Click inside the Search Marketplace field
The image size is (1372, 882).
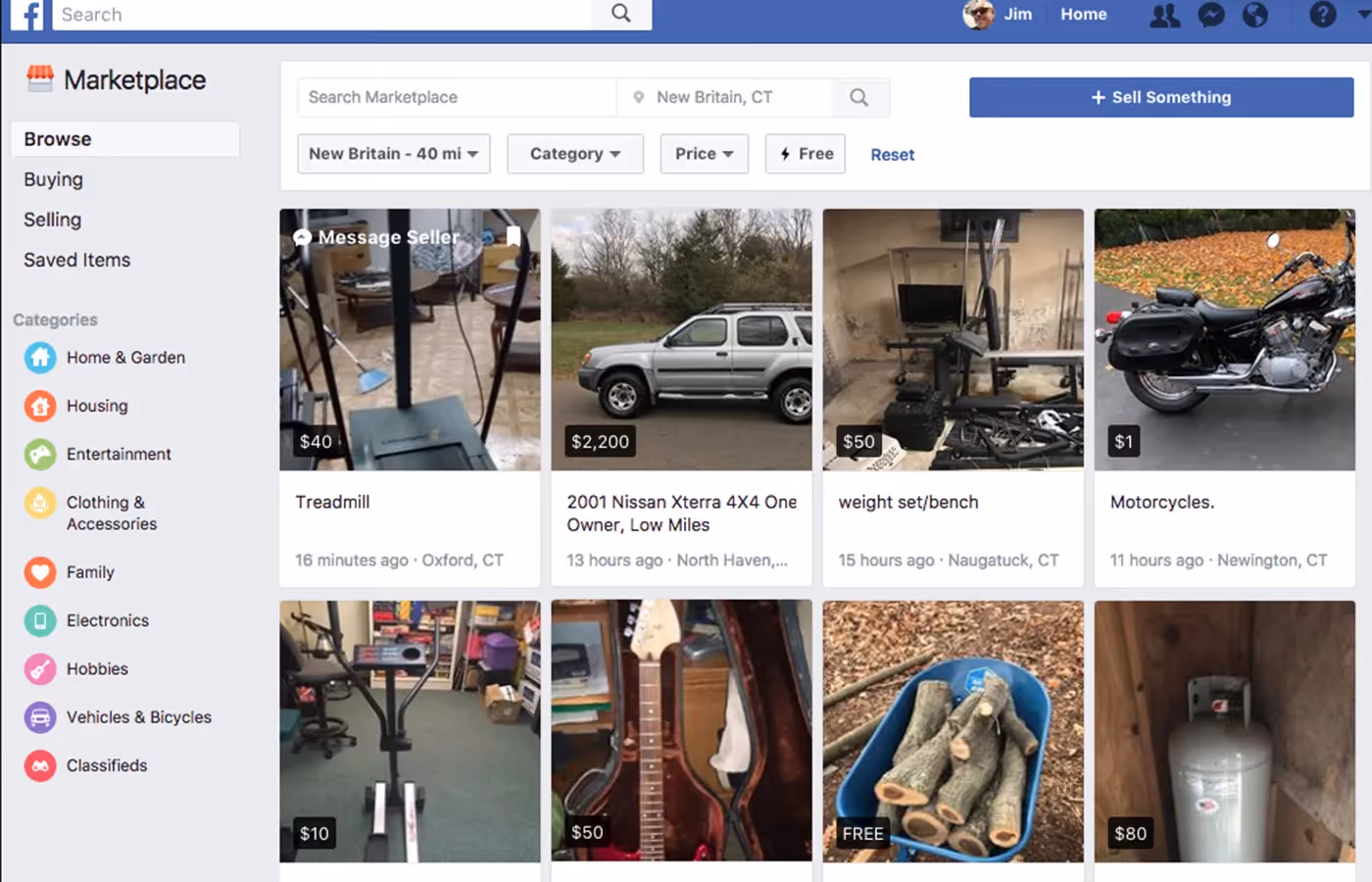point(456,97)
